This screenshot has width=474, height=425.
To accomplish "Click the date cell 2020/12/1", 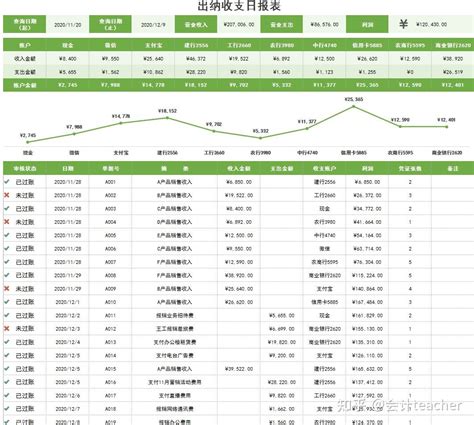I will point(68,302).
